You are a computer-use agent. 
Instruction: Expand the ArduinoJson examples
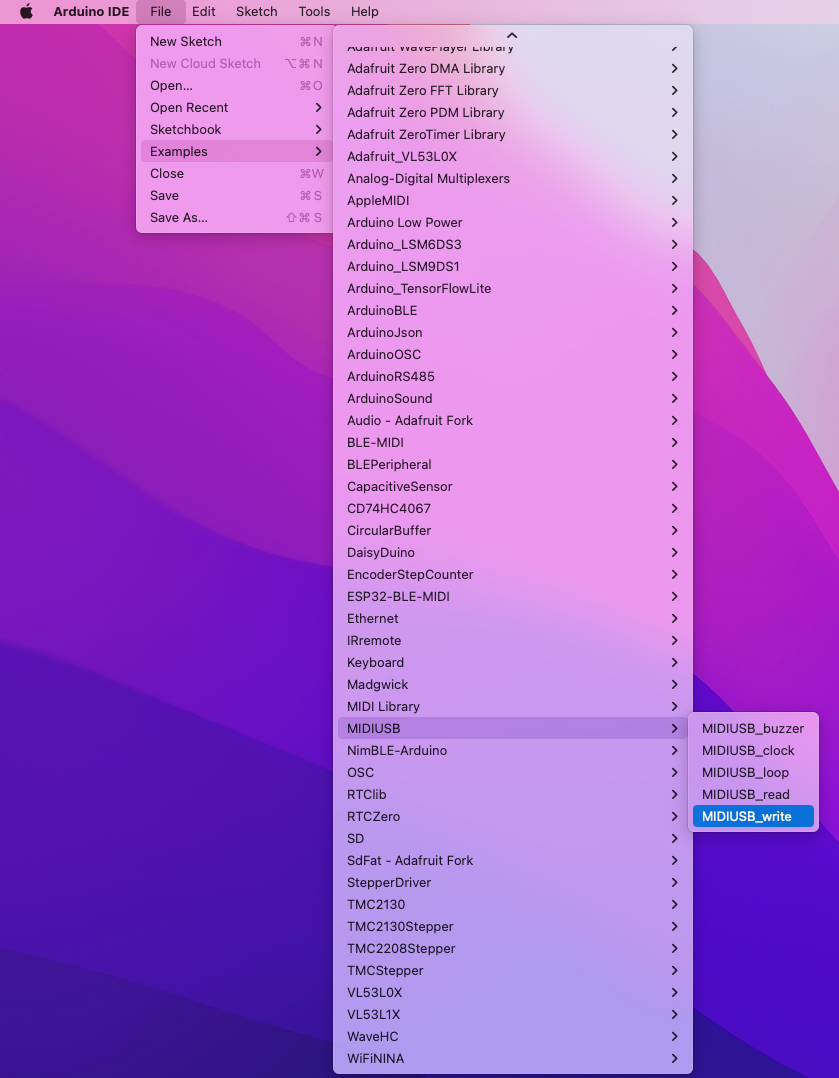(512, 332)
